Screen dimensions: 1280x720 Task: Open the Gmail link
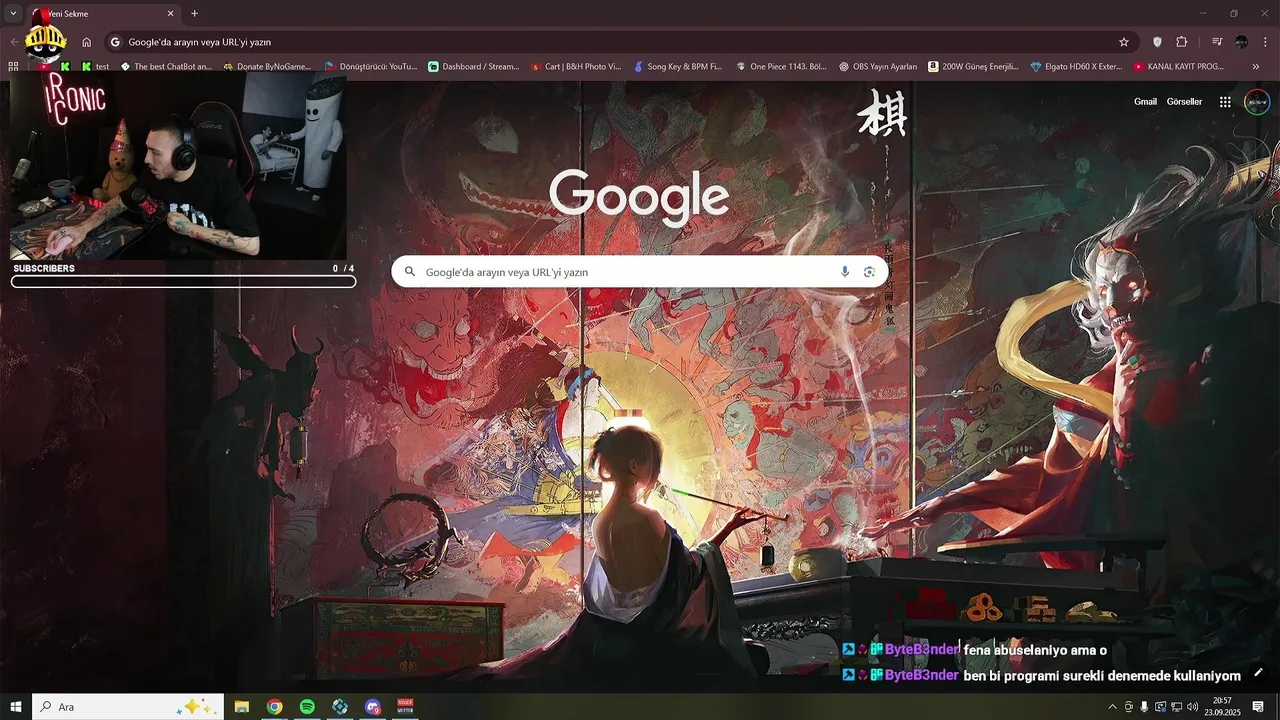(1145, 102)
